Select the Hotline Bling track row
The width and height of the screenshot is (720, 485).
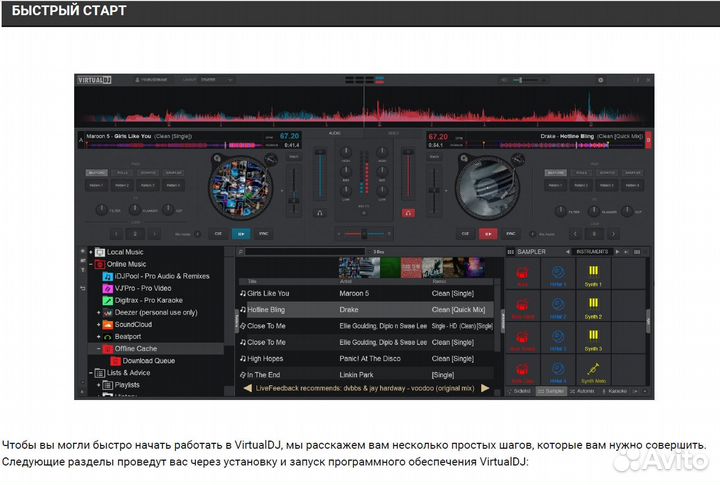point(366,310)
